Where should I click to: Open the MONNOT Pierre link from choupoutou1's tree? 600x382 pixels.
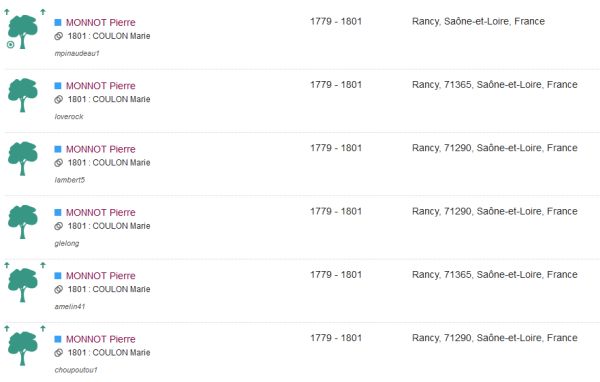[x=101, y=339]
